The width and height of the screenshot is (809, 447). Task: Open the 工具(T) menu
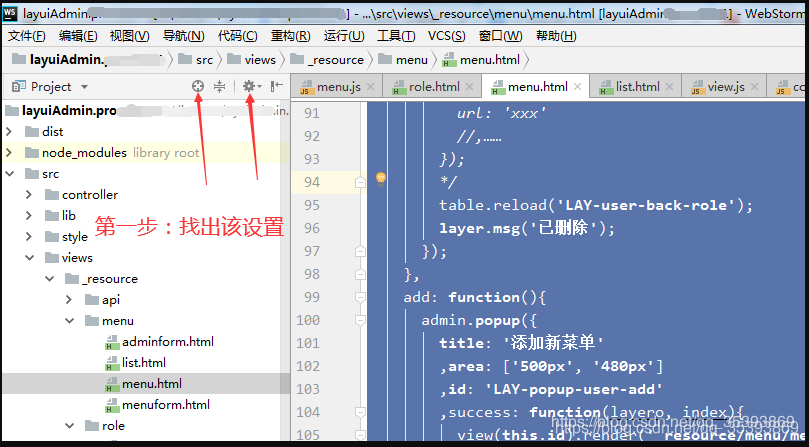(x=396, y=36)
